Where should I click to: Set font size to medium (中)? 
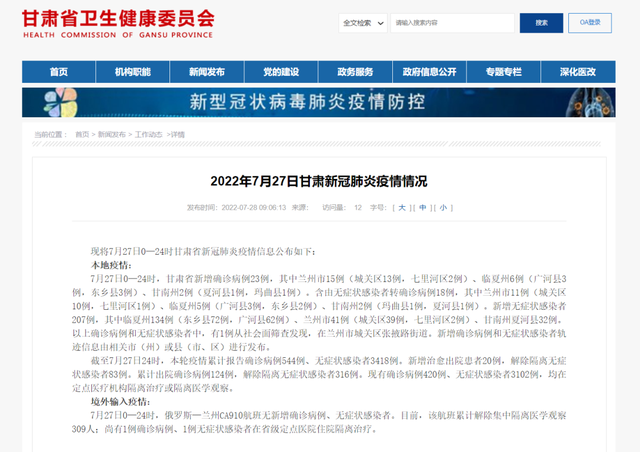click(423, 208)
